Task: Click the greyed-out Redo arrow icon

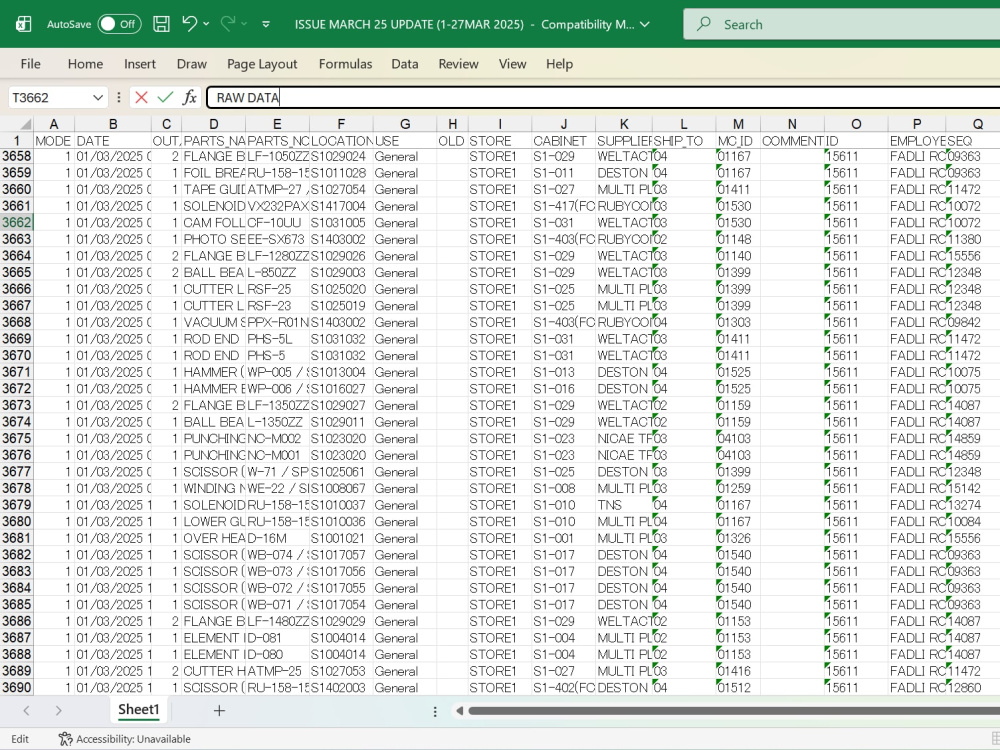Action: [228, 24]
